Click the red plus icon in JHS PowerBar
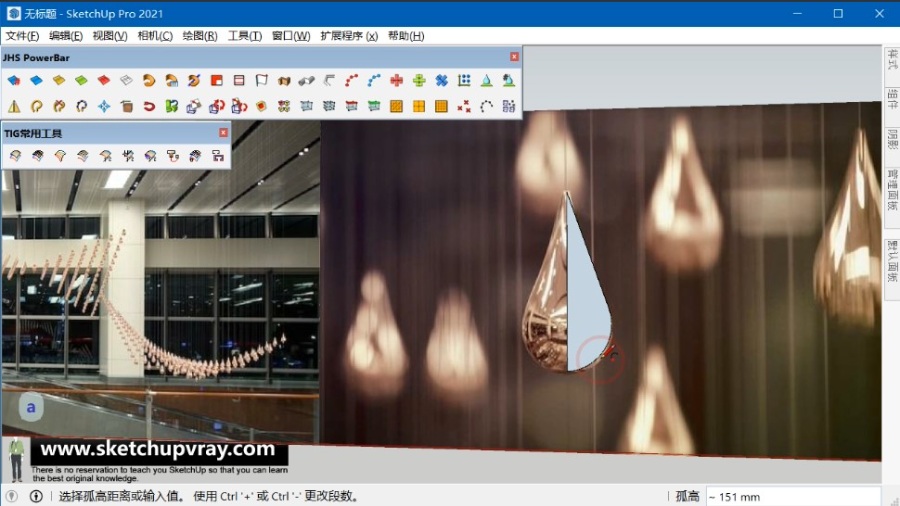The image size is (900, 506). (x=396, y=80)
